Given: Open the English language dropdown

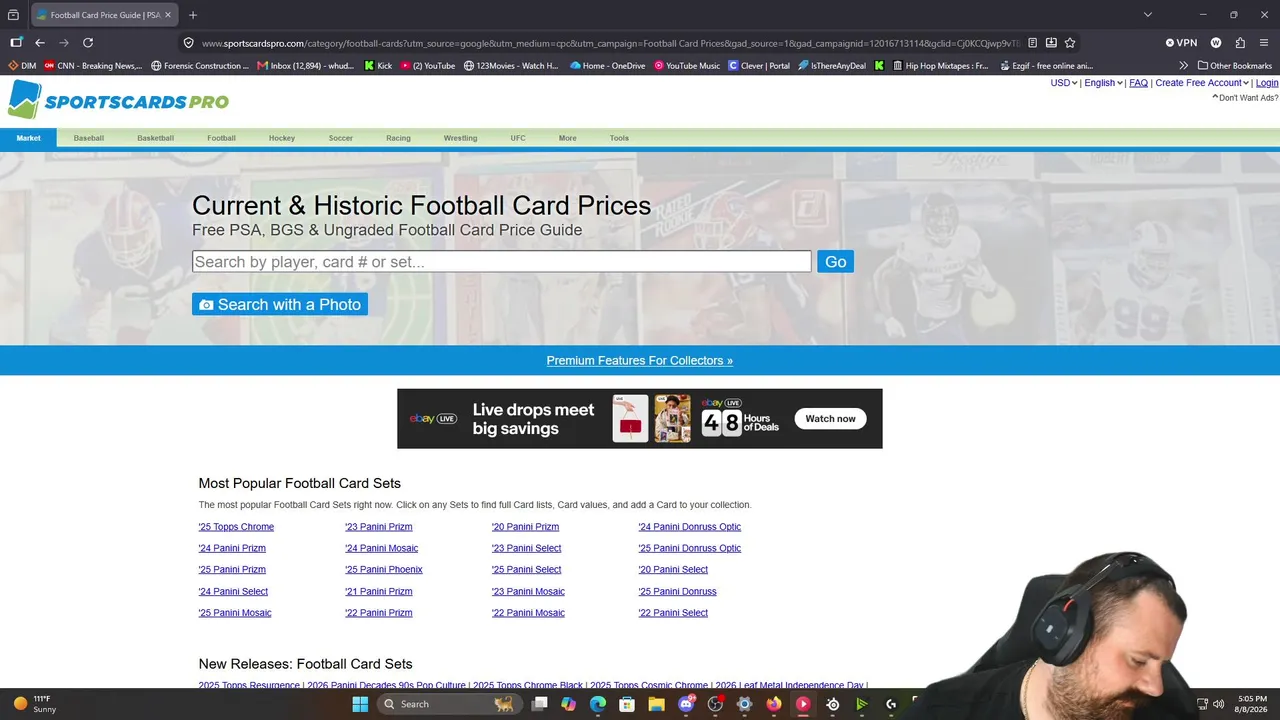Looking at the screenshot, I should (1103, 83).
